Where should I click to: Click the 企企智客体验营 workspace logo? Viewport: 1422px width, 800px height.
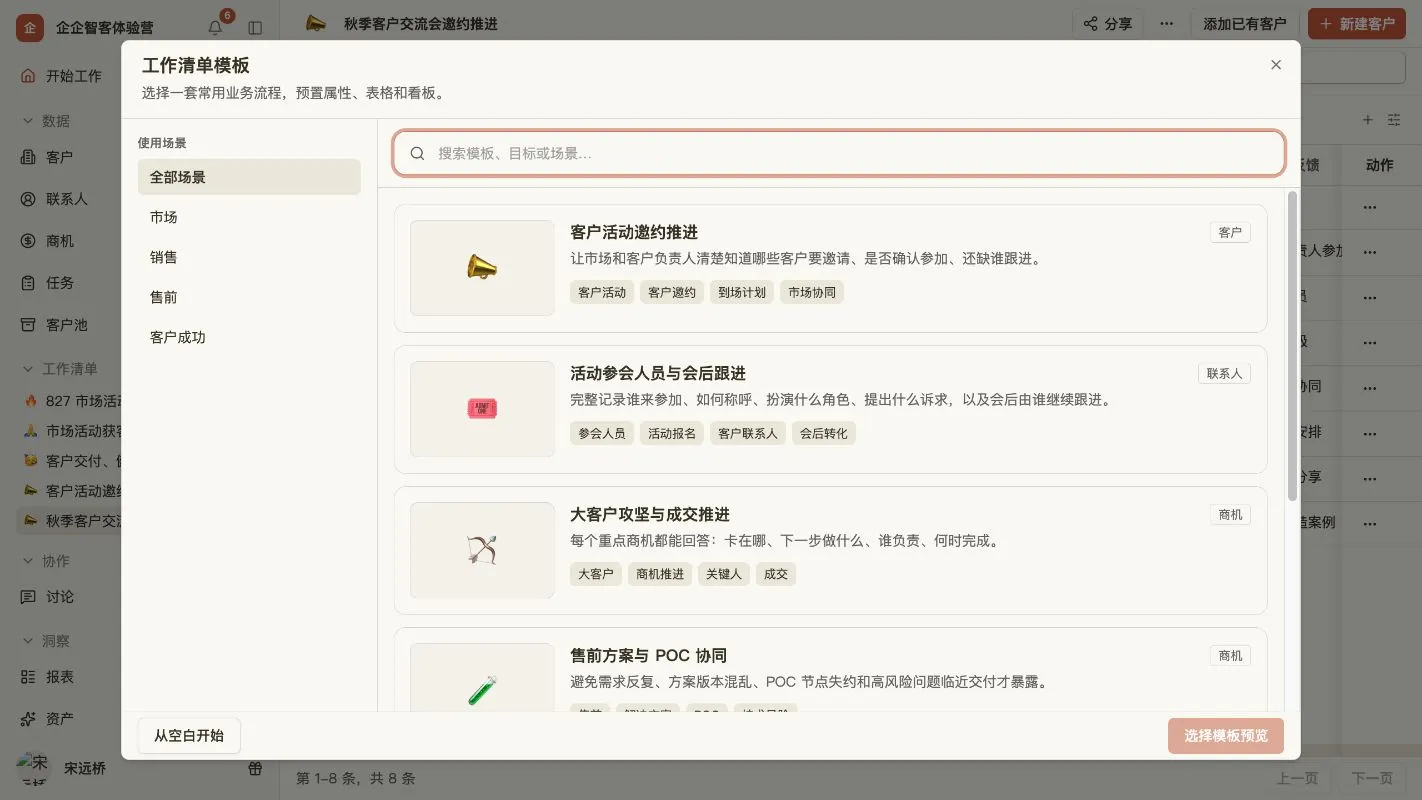point(30,28)
